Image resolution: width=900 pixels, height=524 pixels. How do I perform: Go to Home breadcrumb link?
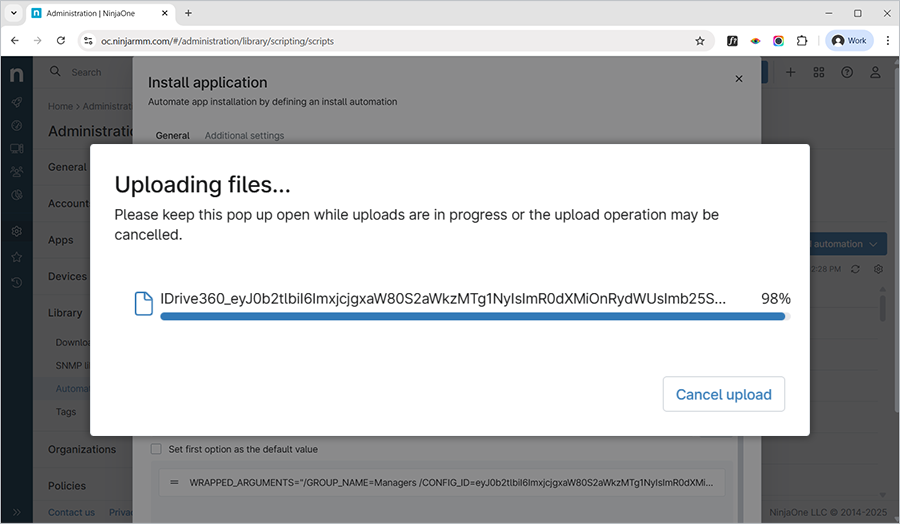point(60,106)
